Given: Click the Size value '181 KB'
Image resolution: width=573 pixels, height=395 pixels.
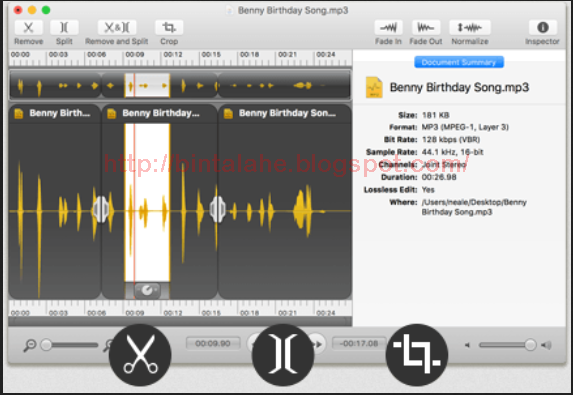Looking at the screenshot, I should (436, 115).
